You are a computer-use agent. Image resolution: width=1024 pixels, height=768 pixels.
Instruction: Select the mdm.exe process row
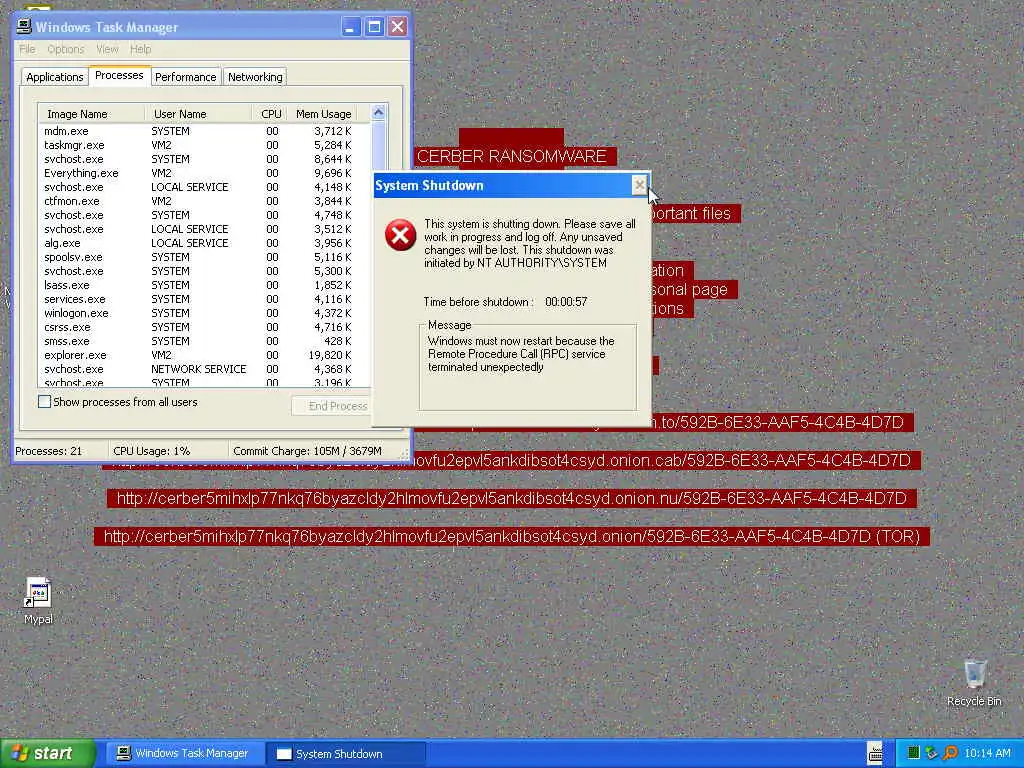pos(204,131)
